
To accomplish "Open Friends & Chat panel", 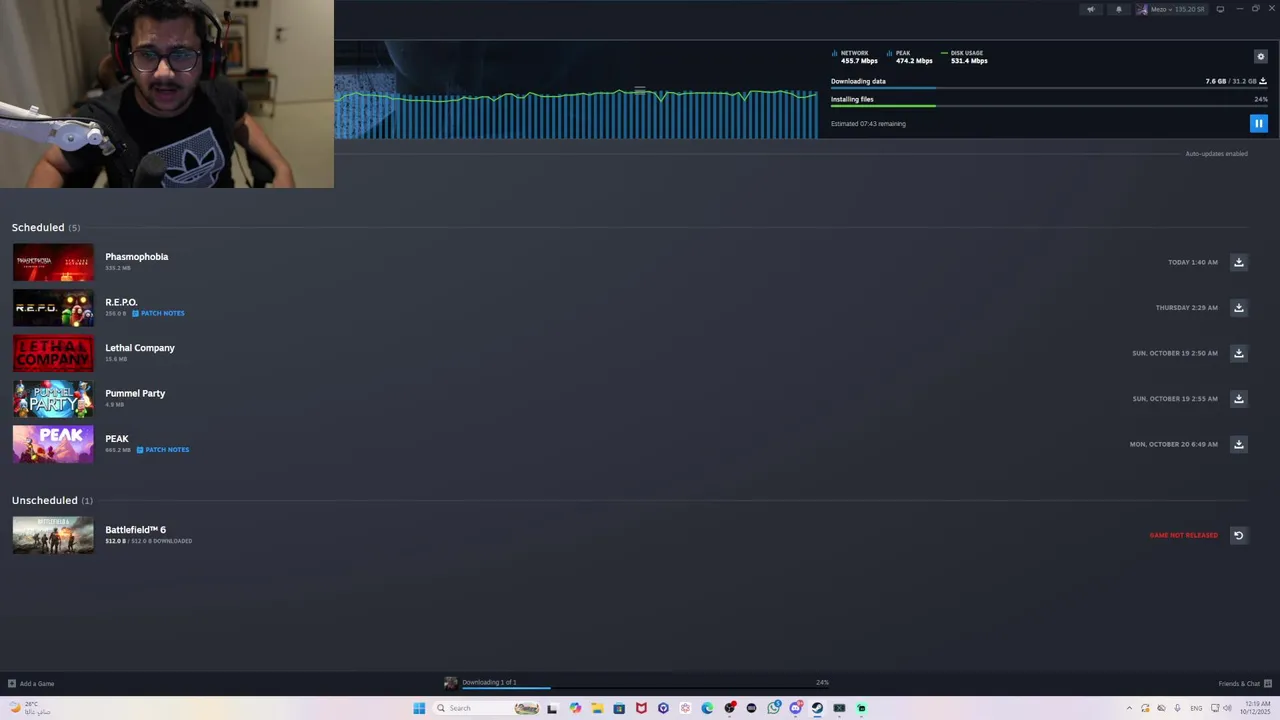I will pyautogui.click(x=1245, y=684).
